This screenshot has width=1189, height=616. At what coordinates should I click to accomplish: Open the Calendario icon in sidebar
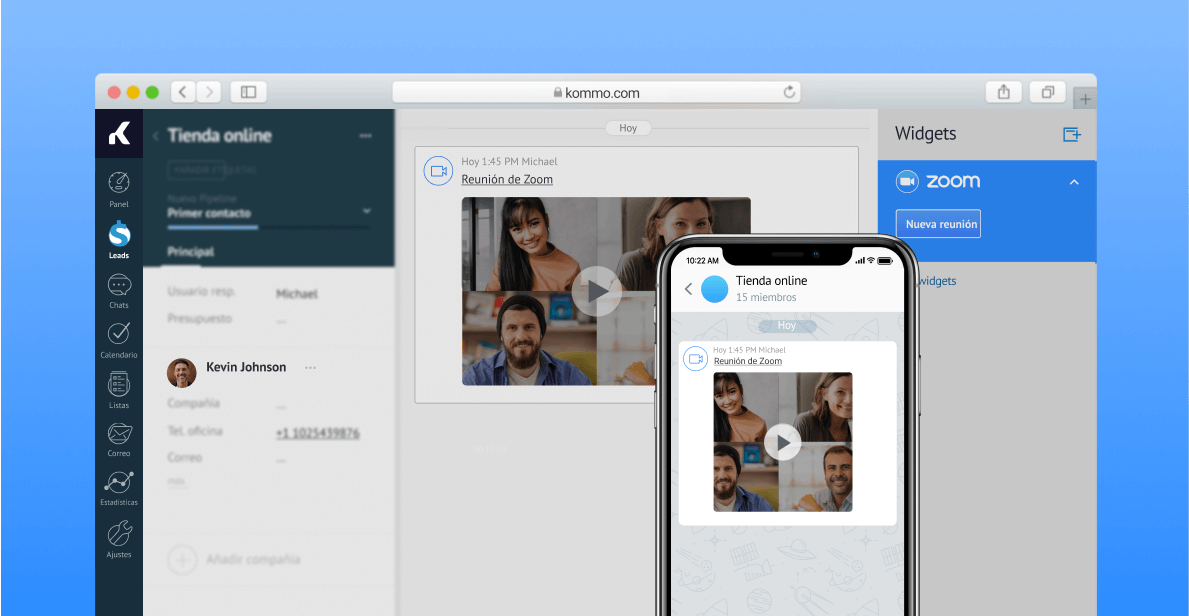tap(119, 334)
